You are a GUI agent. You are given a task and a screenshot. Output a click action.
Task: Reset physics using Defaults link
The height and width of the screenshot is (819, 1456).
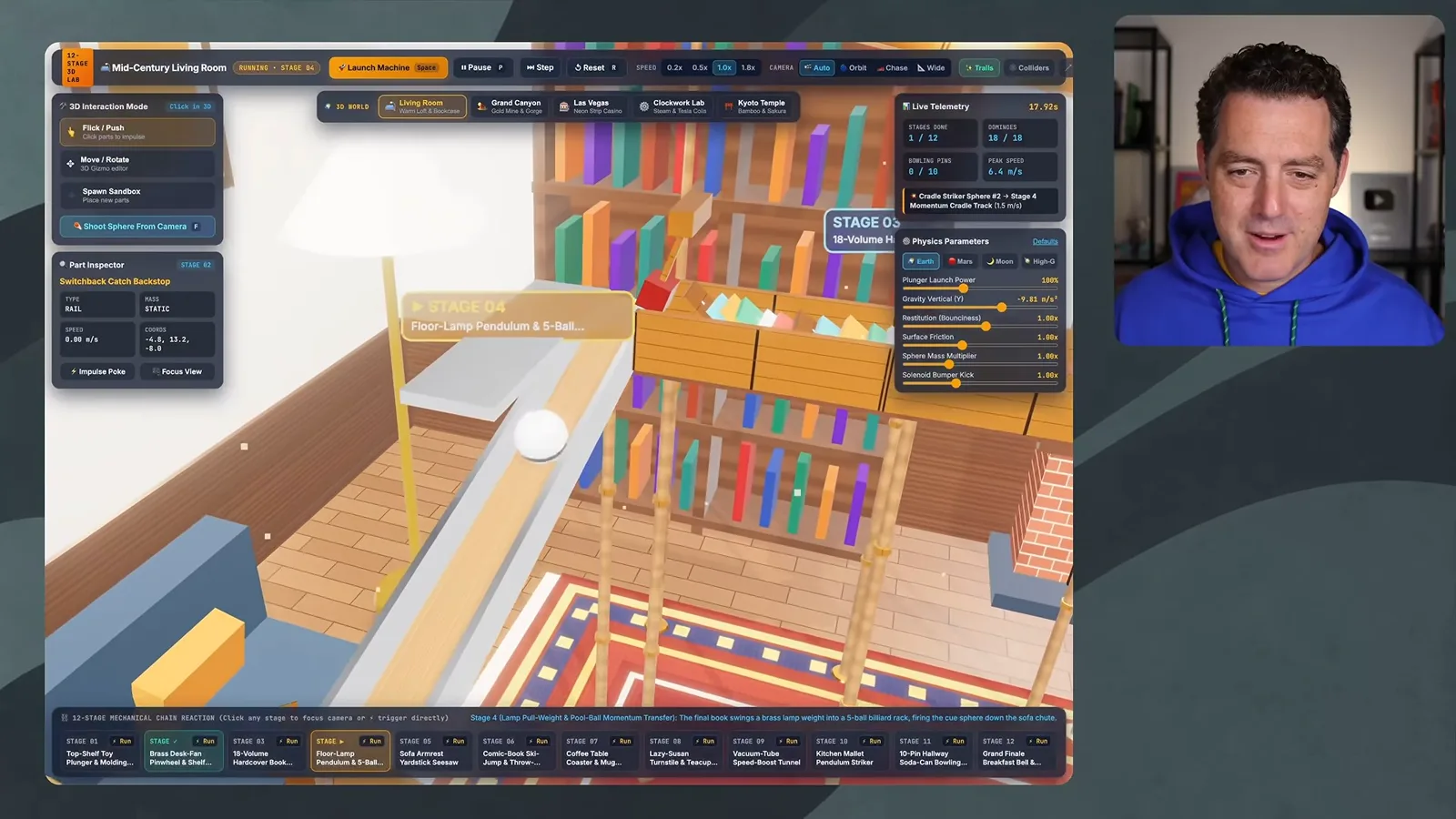1045,241
